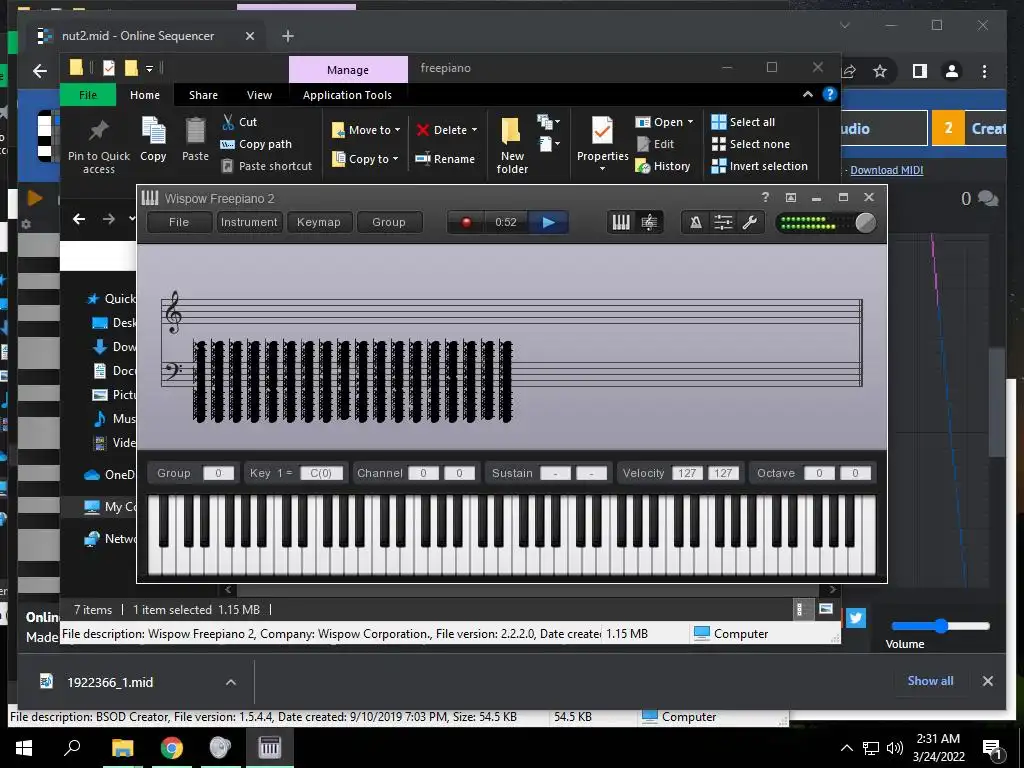Toggle the sheet music notation icon

point(649,223)
